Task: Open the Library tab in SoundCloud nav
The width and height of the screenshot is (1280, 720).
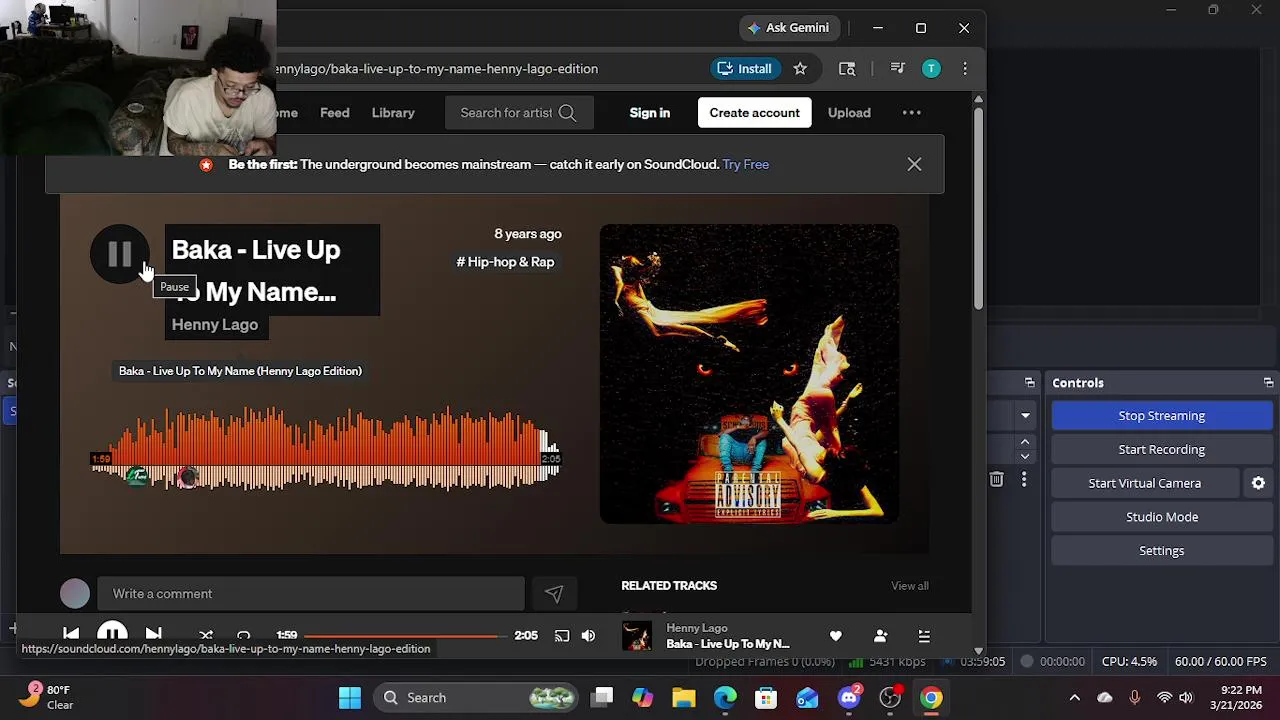Action: [393, 113]
